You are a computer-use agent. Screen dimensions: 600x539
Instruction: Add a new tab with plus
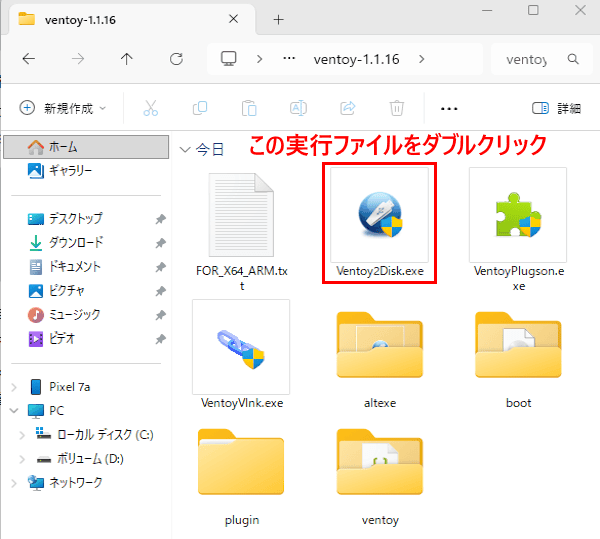click(x=279, y=20)
